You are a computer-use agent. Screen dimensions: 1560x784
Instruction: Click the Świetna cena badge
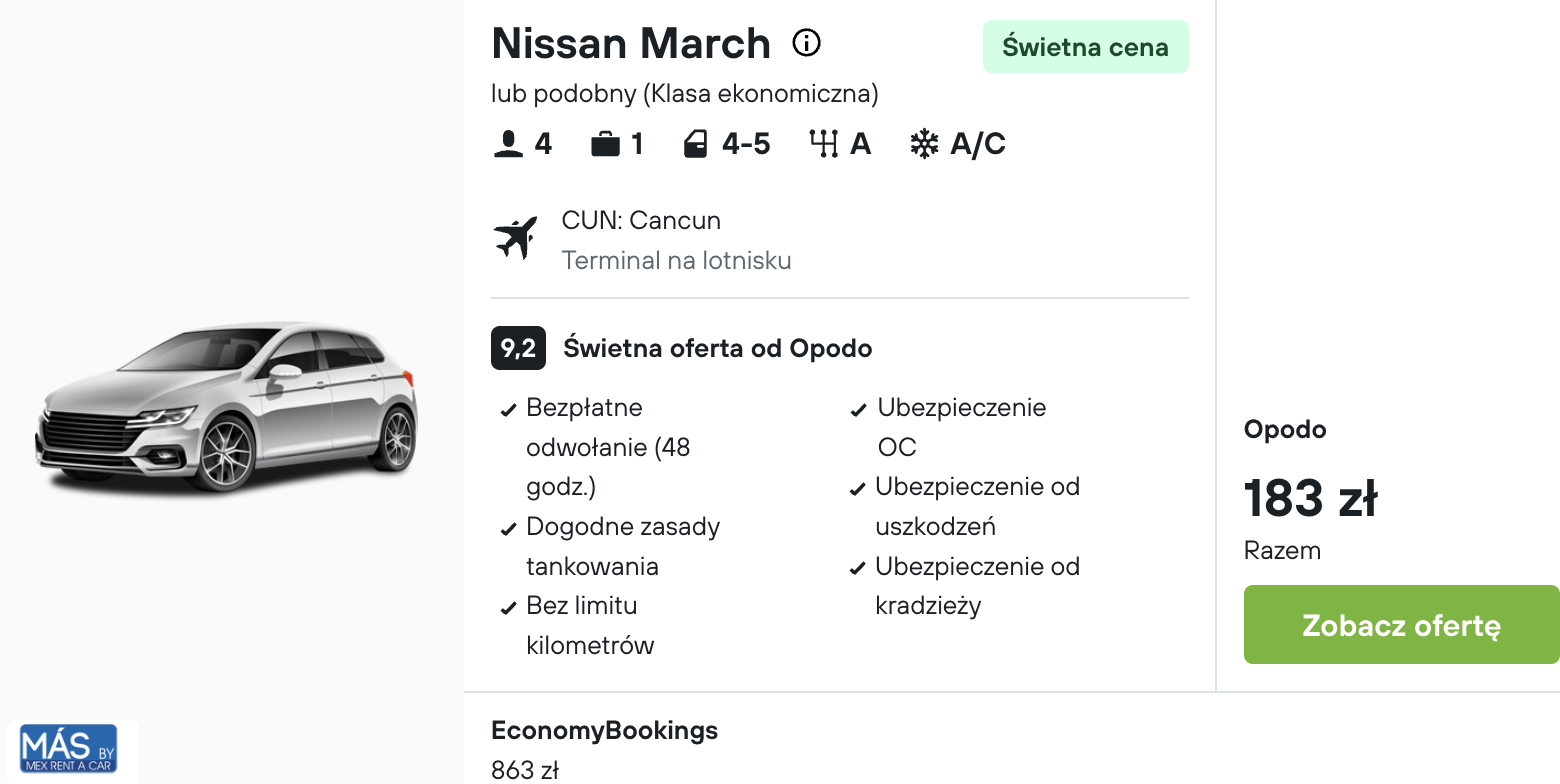(x=1086, y=47)
